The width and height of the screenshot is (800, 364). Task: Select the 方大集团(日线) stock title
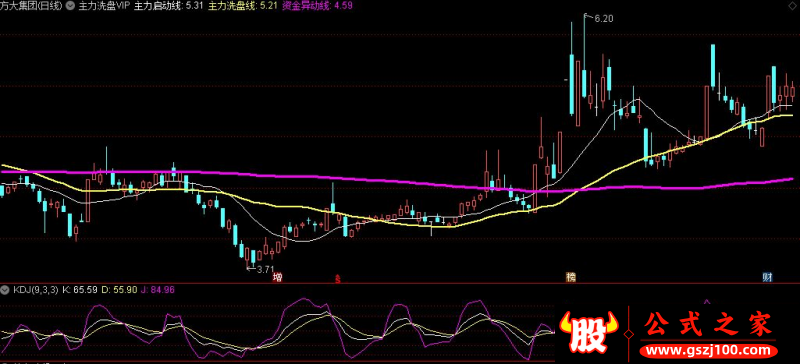(32, 6)
